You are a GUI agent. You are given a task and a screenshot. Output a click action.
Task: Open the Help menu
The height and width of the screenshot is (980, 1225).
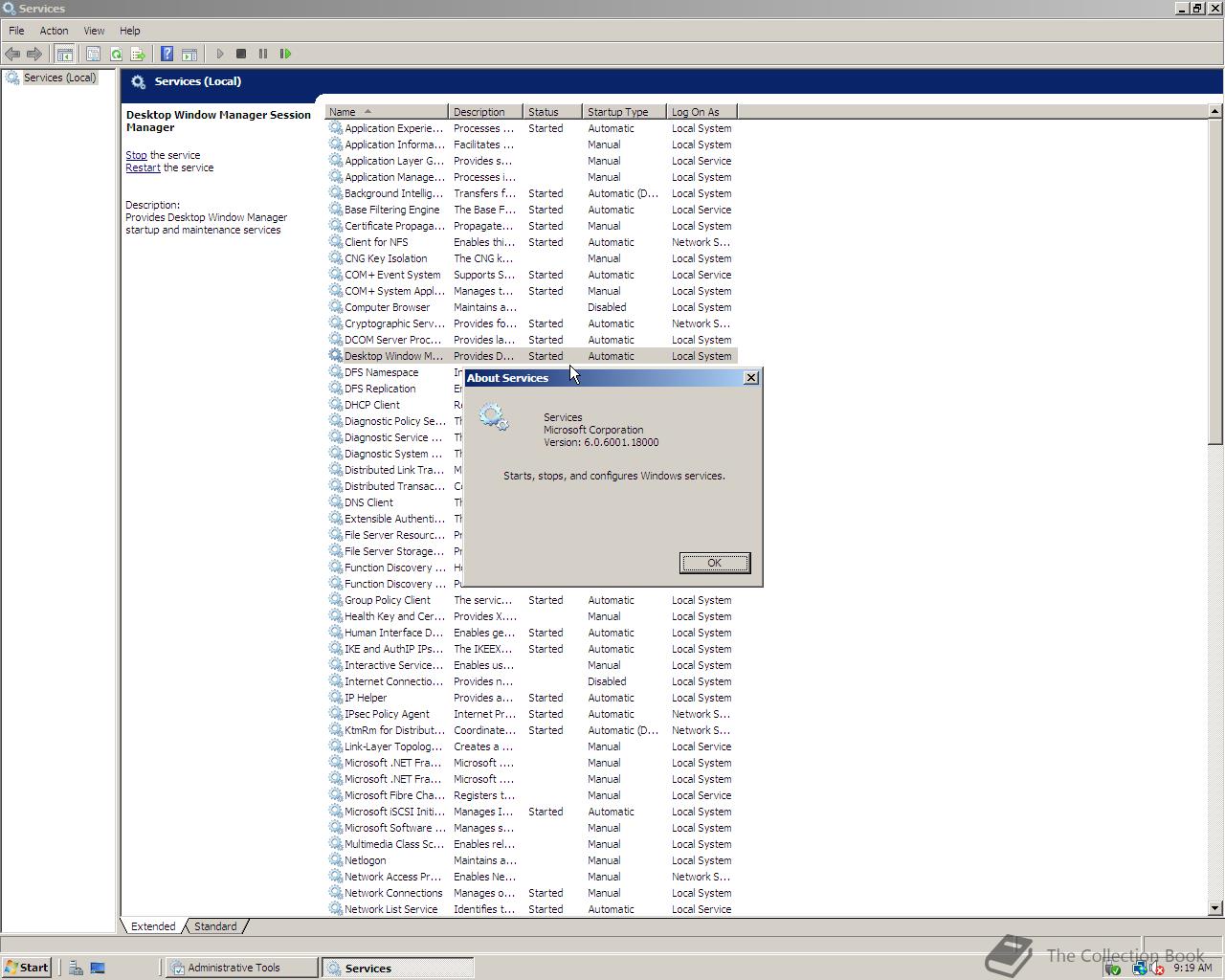[x=129, y=31]
